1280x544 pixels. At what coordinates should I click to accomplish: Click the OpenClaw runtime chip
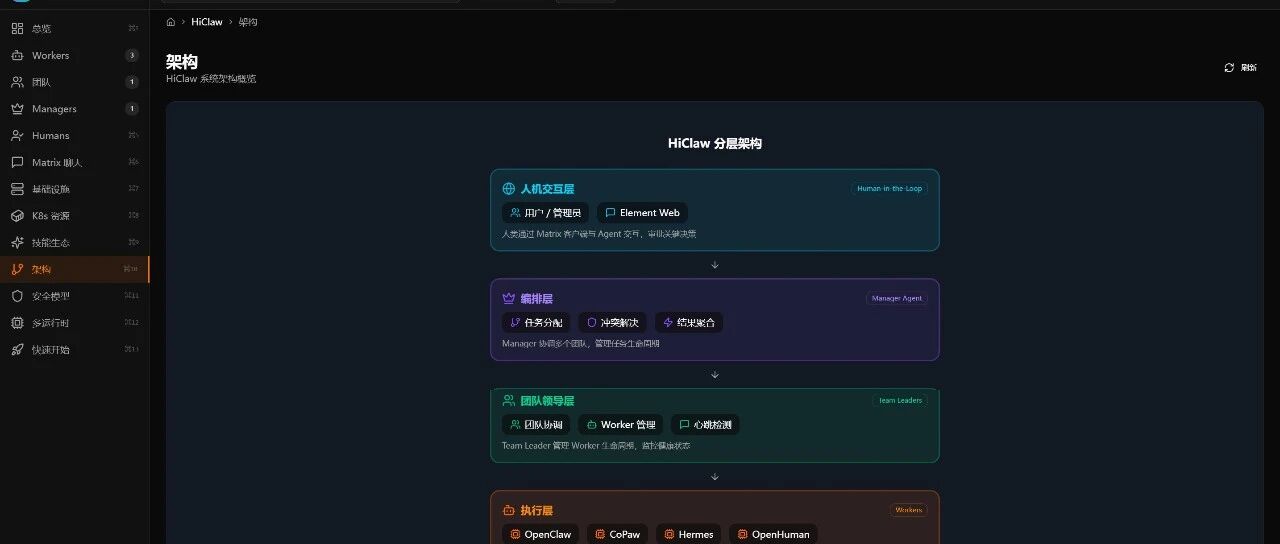540,534
